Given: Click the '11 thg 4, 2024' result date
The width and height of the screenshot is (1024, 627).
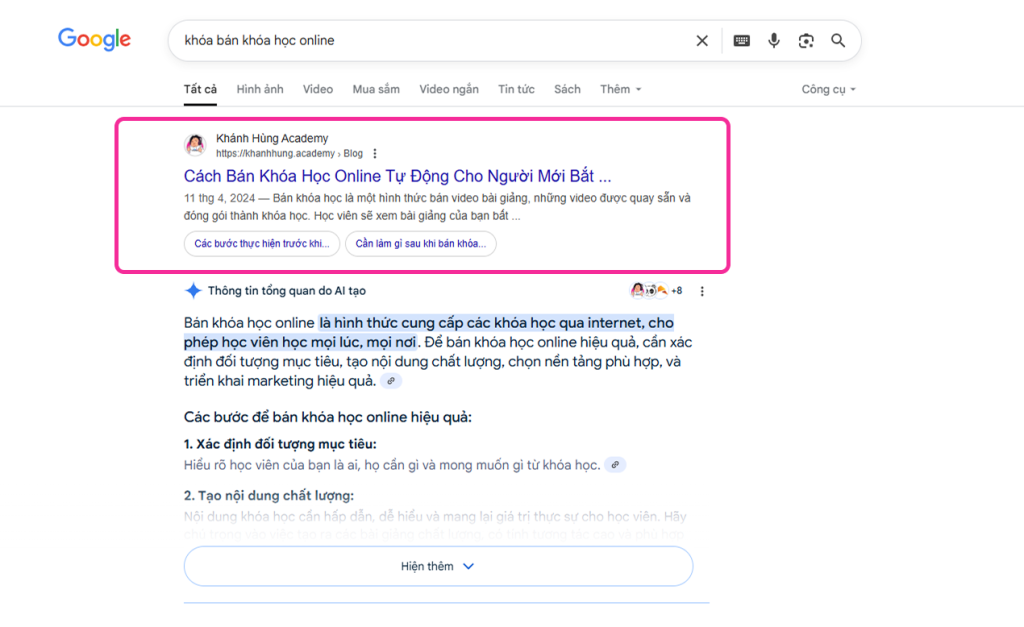Looking at the screenshot, I should coord(219,198).
